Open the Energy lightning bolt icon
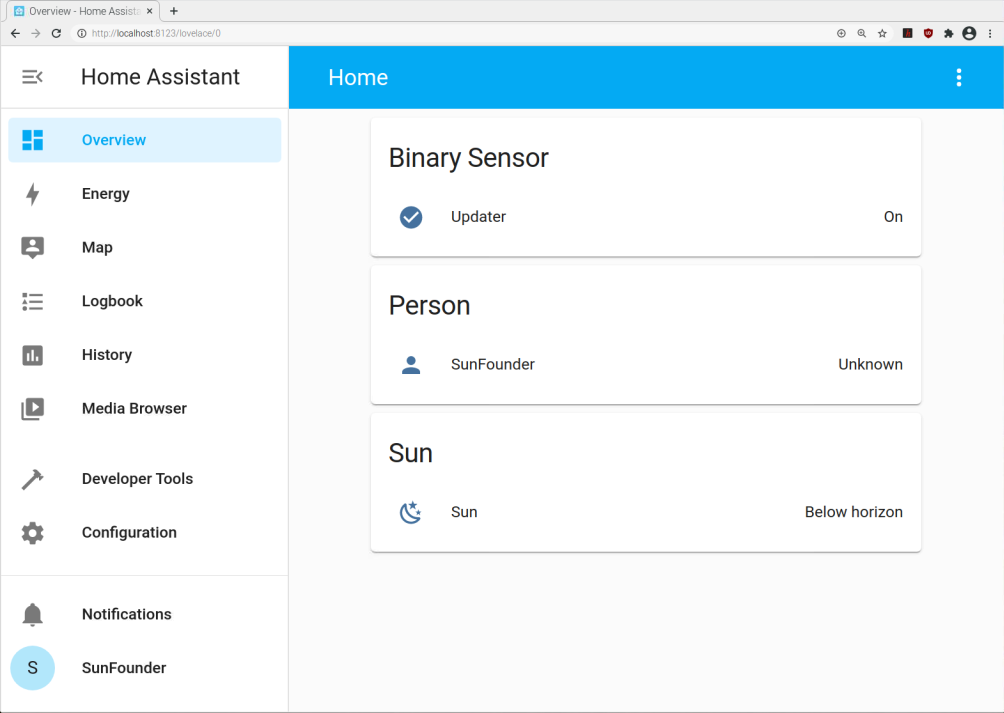 [33, 194]
